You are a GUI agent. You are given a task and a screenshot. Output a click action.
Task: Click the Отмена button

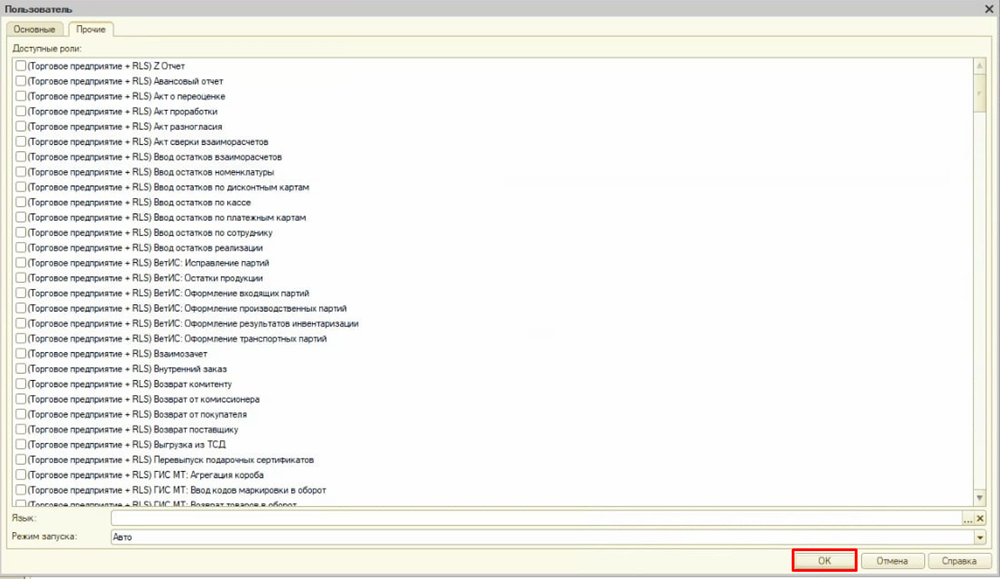(x=892, y=561)
